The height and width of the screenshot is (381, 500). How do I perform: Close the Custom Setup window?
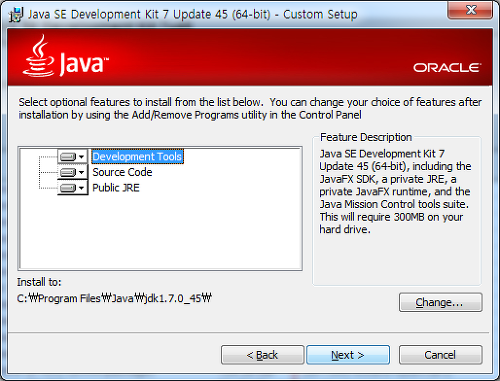tap(470, 10)
